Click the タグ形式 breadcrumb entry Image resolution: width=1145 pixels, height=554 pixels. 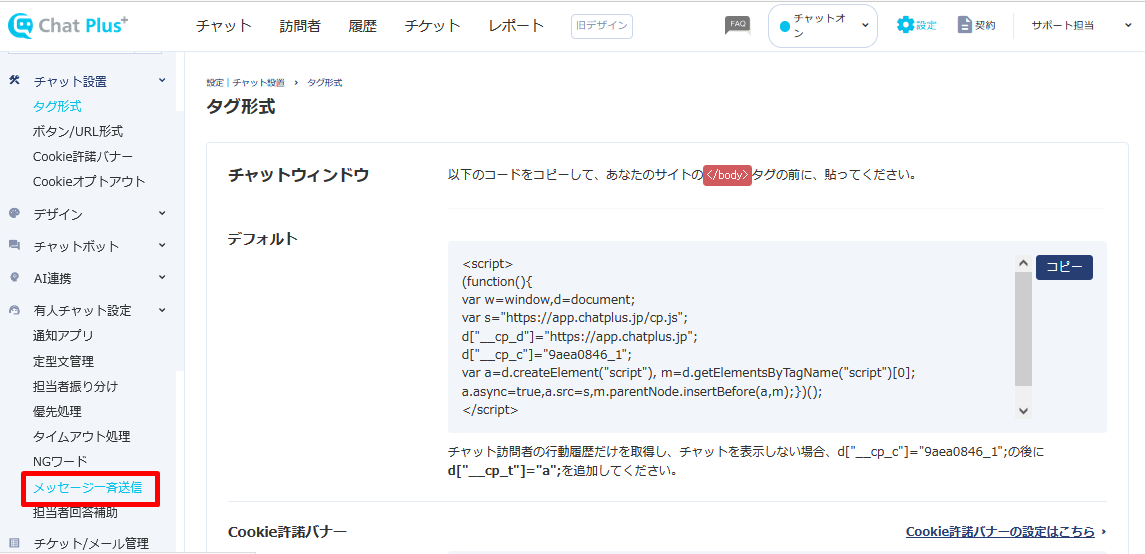coord(324,82)
